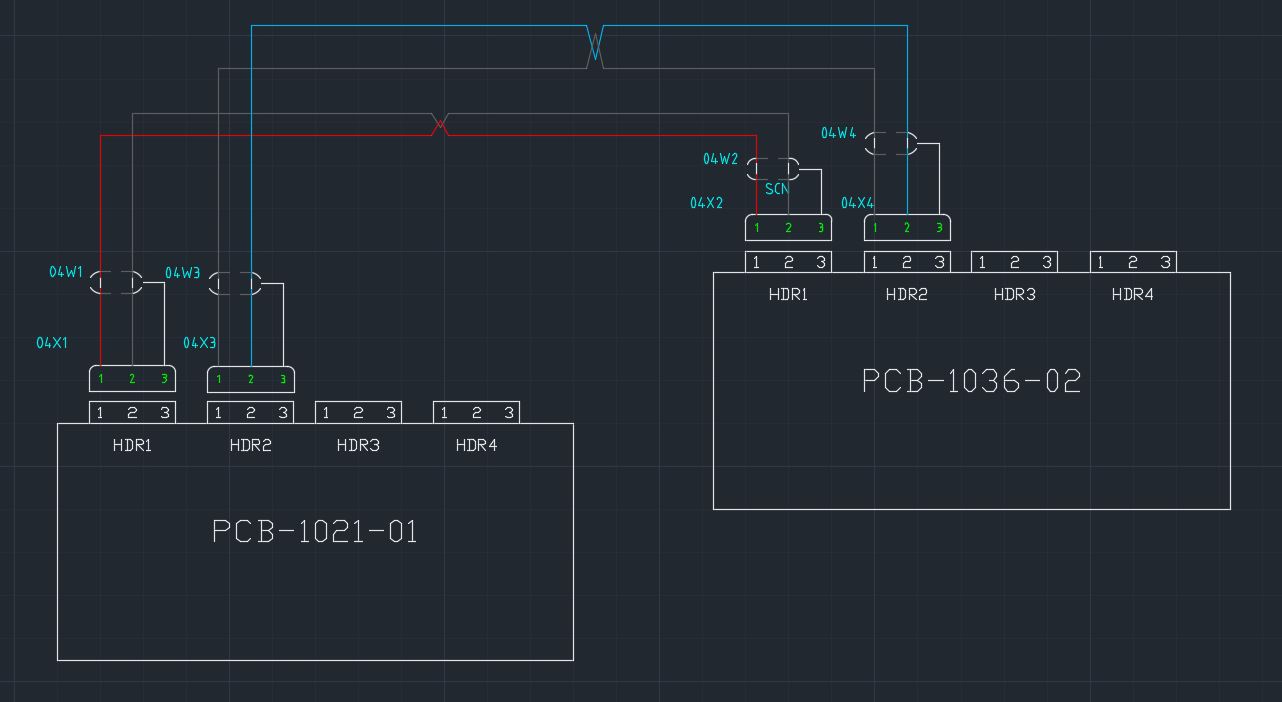Screen dimensions: 1282x702
Task: Click the SCN shield label text
Action: [x=776, y=189]
